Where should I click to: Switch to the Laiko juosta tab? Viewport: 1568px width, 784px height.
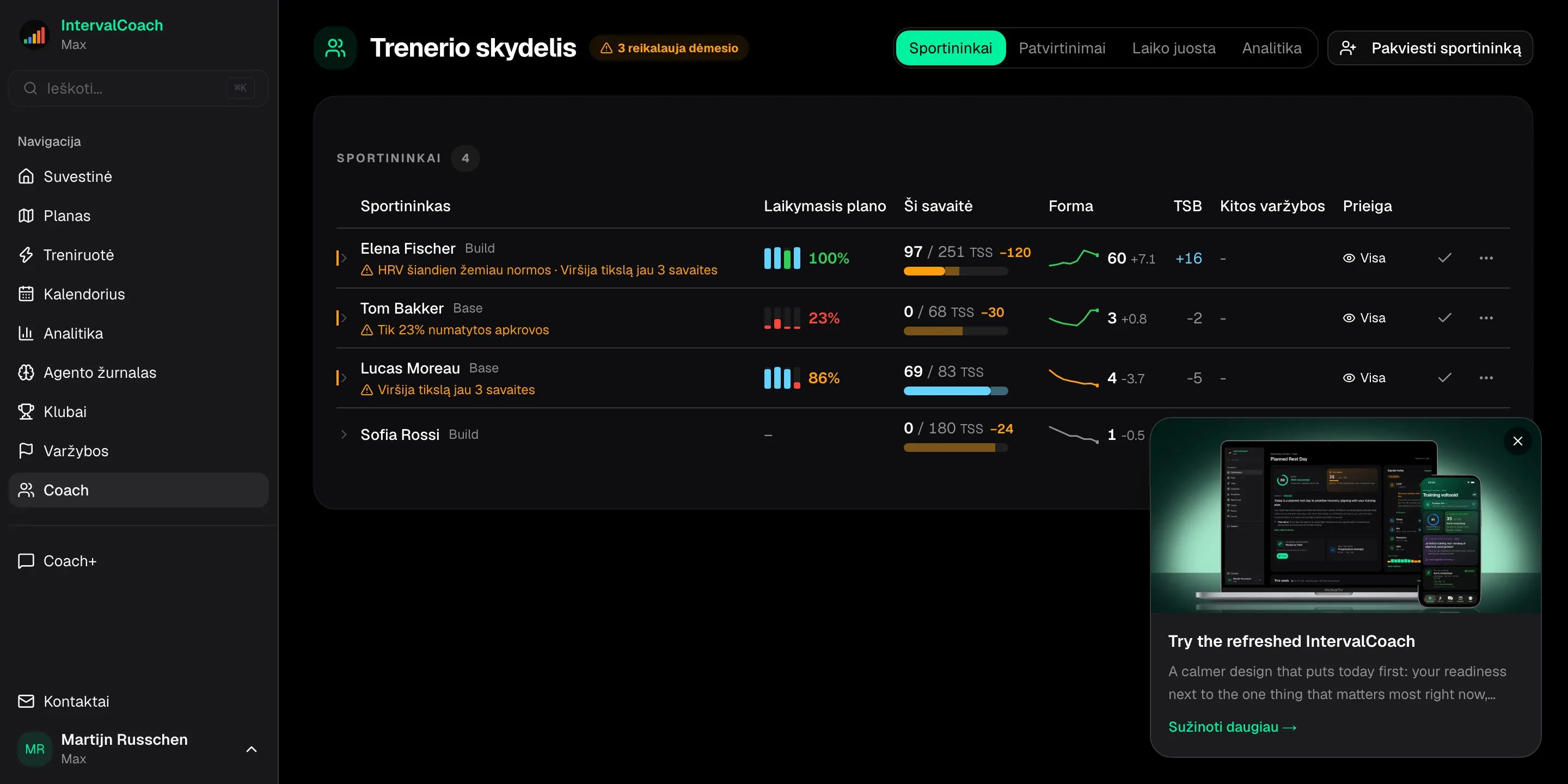click(x=1173, y=48)
